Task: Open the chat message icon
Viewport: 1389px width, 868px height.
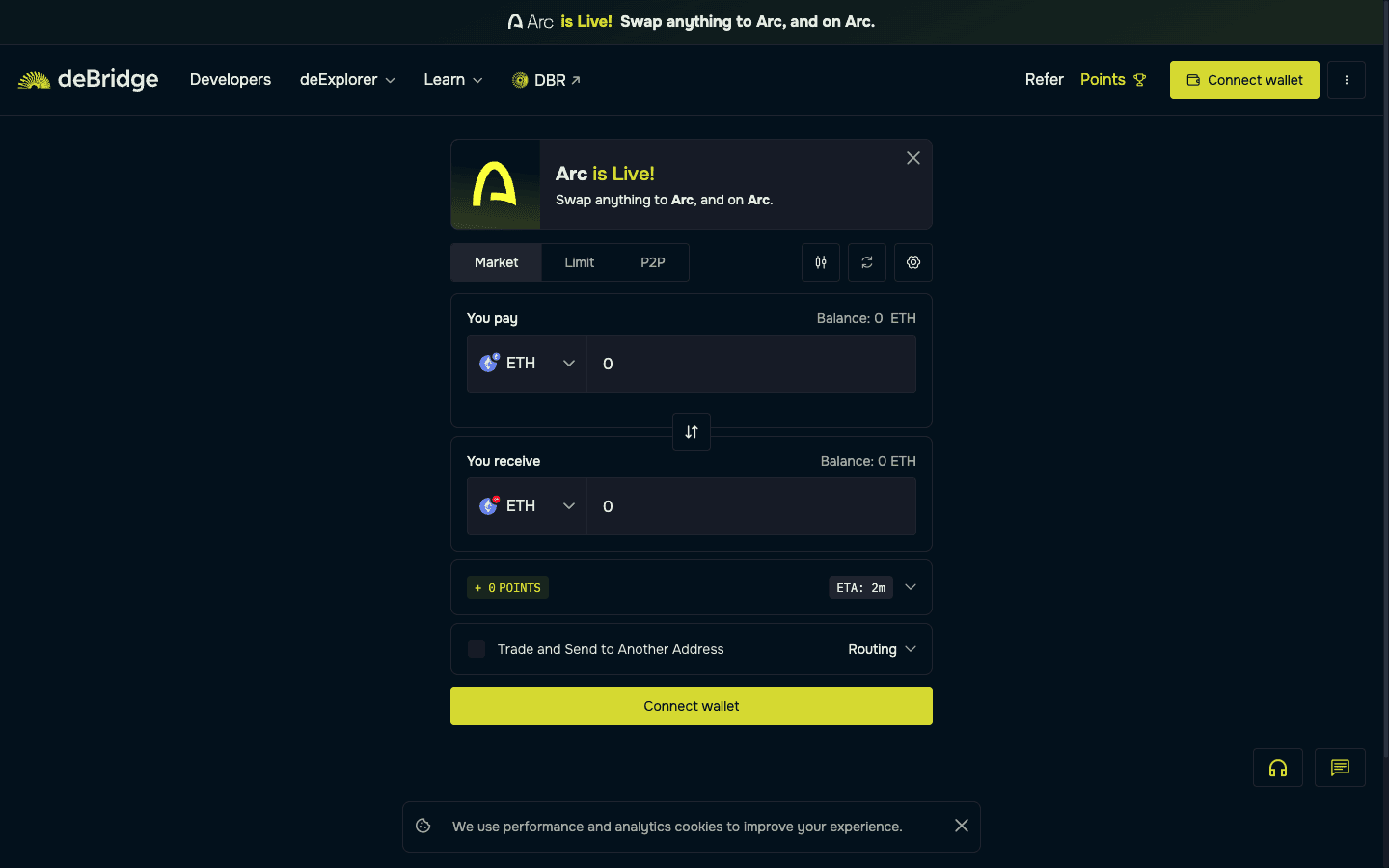Action: point(1340,768)
